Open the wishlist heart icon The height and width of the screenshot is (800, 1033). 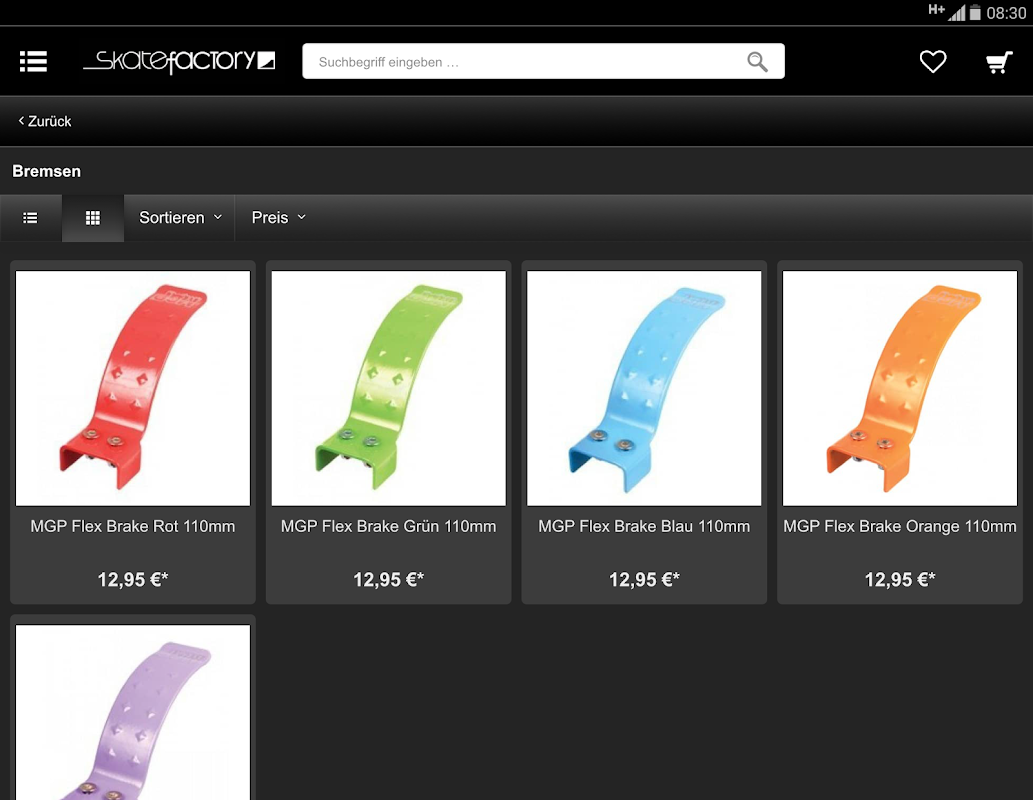pos(933,62)
